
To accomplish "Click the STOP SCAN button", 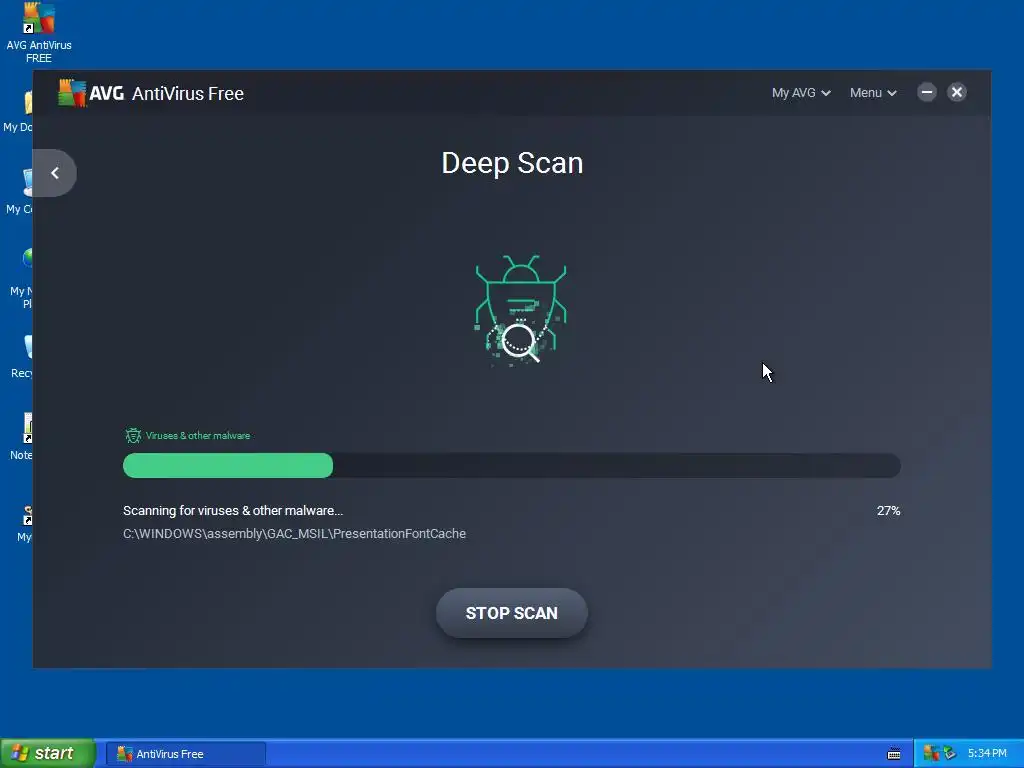I will (x=511, y=613).
